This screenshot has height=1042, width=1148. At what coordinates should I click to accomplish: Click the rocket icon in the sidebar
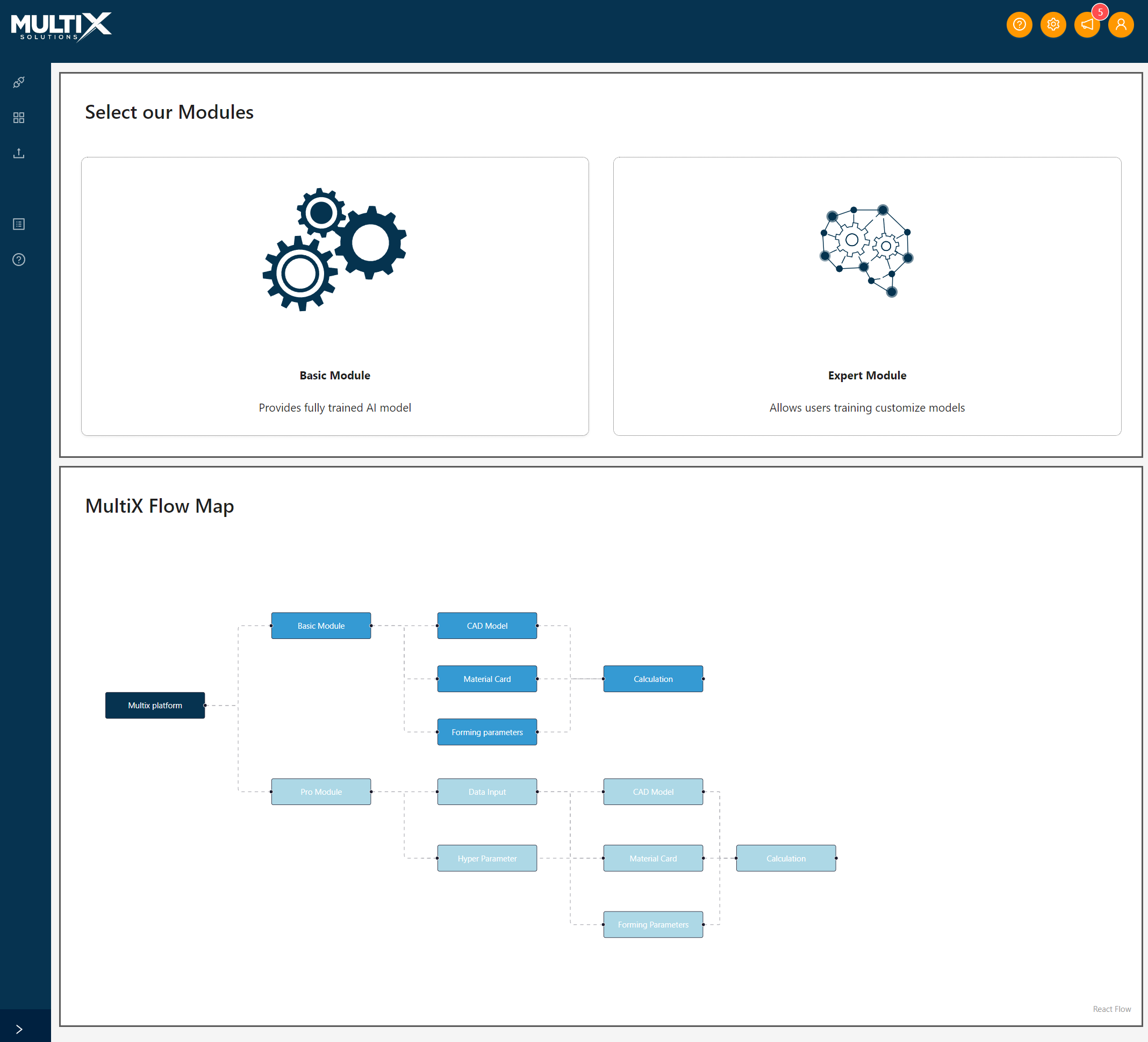click(19, 83)
